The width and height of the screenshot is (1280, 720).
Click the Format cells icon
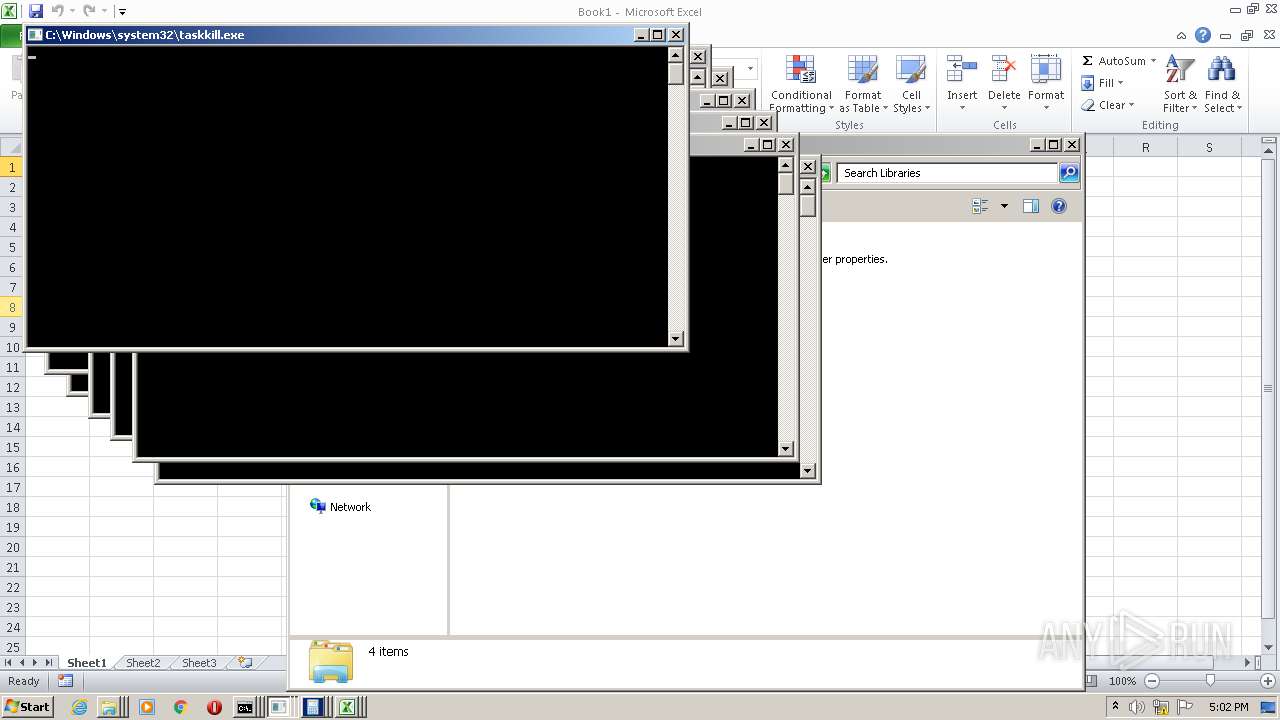coord(1046,69)
